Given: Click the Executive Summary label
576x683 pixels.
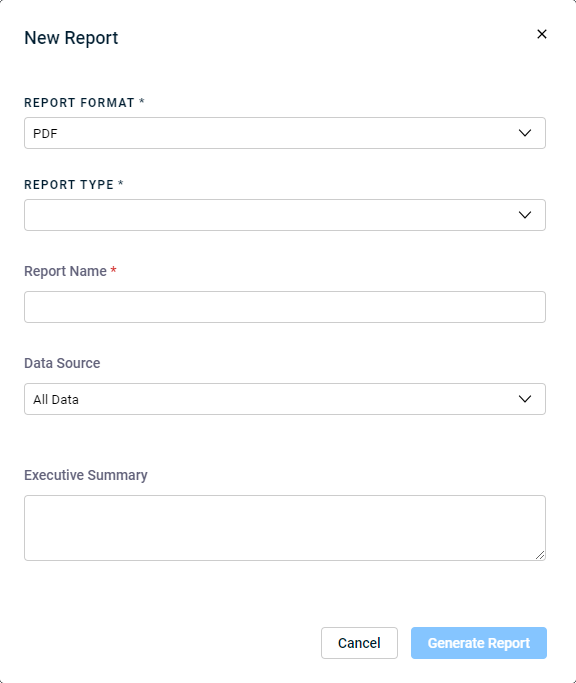Looking at the screenshot, I should [86, 475].
